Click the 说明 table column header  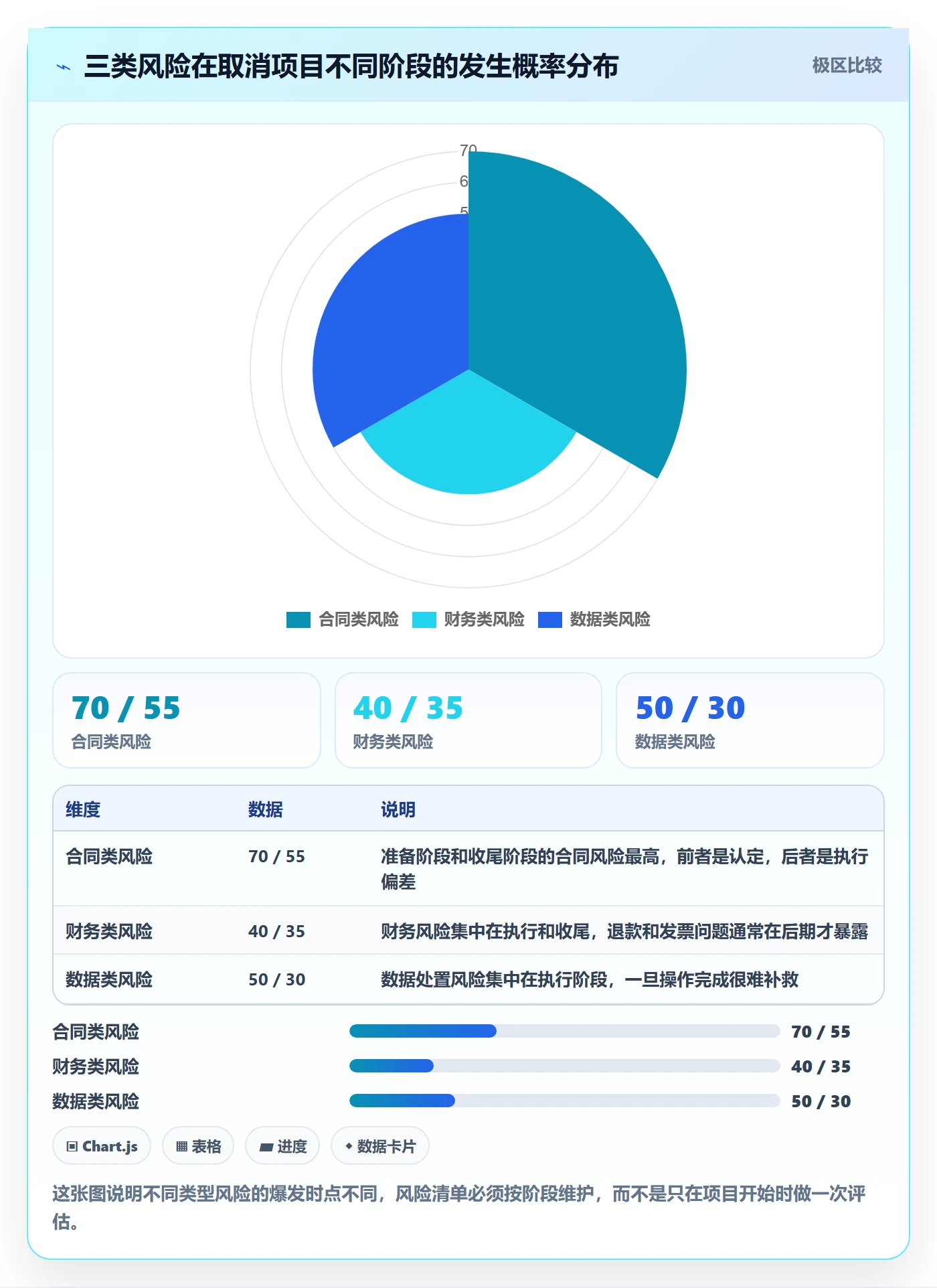point(398,809)
